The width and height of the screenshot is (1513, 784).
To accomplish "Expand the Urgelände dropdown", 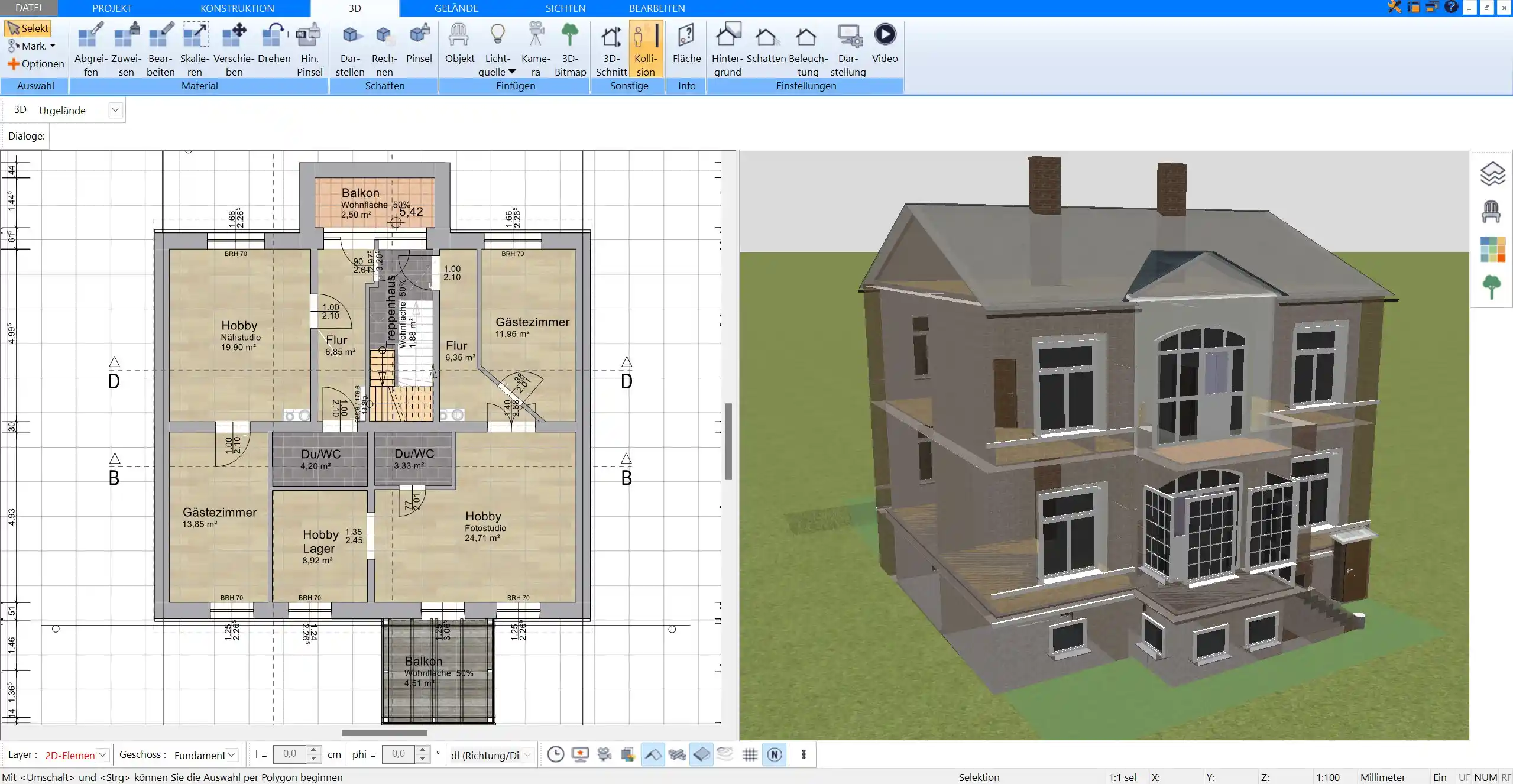I will (115, 110).
